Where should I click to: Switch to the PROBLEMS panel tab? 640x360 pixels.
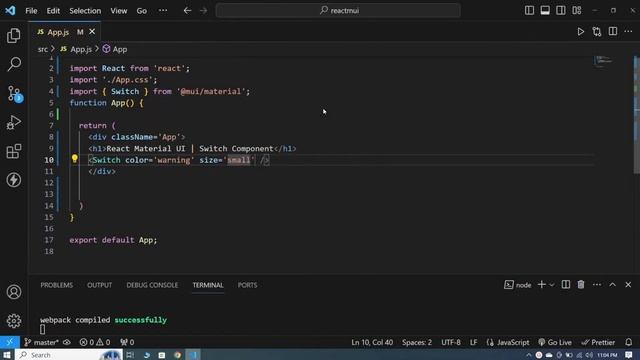coord(57,285)
